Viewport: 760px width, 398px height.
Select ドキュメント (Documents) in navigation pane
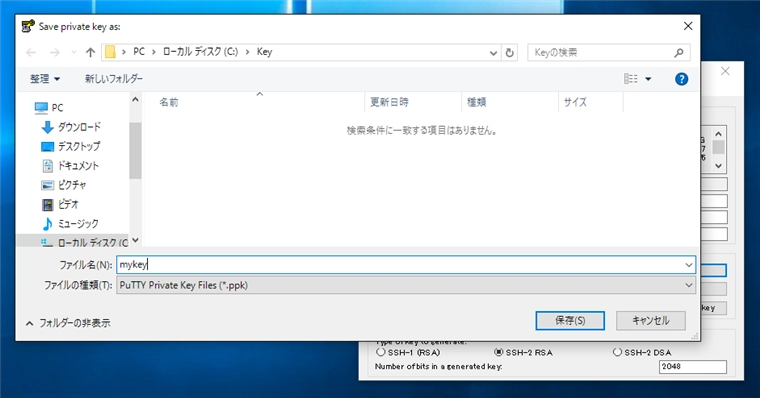(70, 166)
